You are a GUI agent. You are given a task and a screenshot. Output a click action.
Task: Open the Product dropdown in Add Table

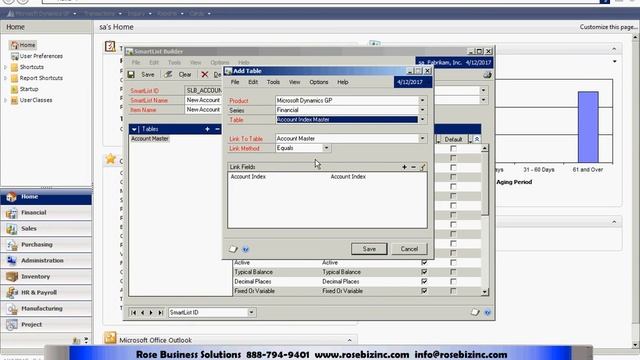[x=422, y=100]
